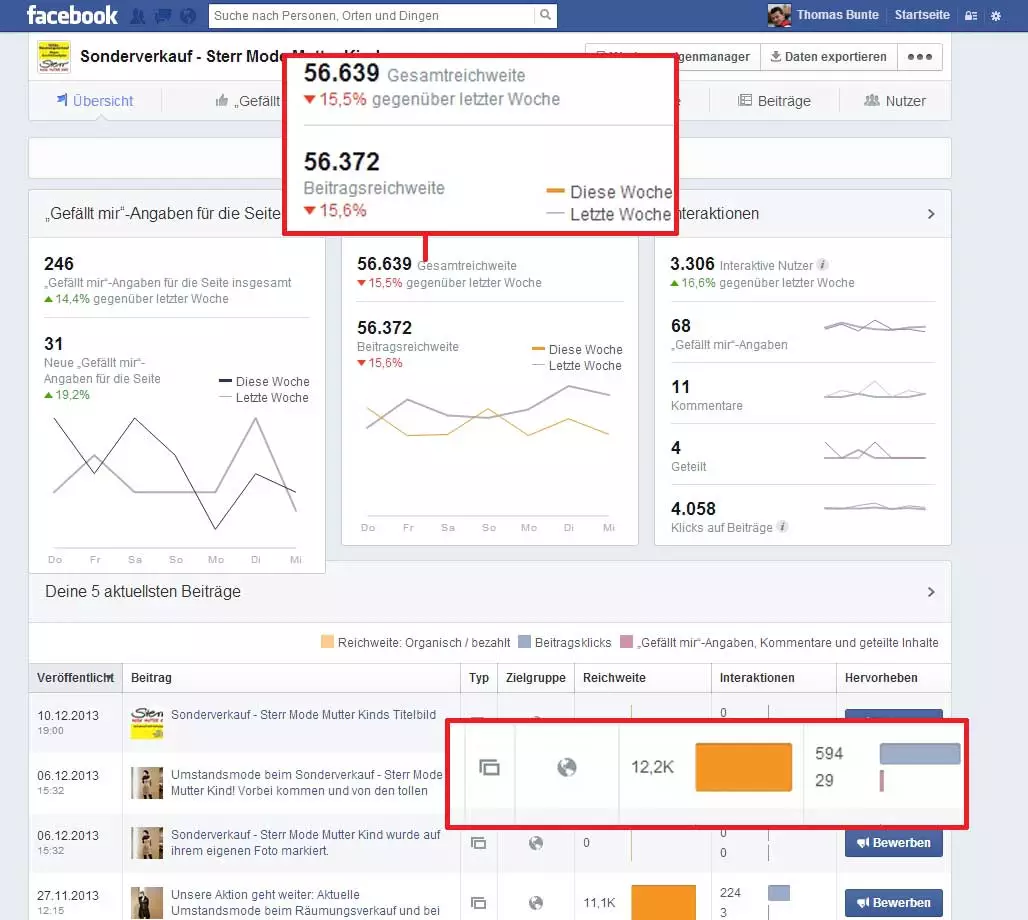Screen dimensions: 1028x920
Task: Click the Typ column header
Action: (479, 678)
